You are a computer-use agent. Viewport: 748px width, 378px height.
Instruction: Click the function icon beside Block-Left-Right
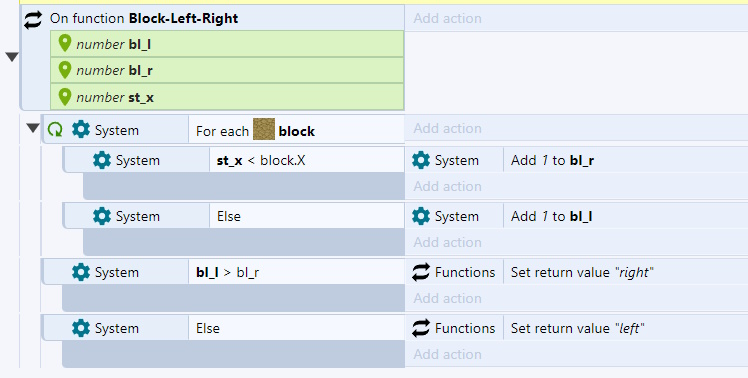point(33,19)
